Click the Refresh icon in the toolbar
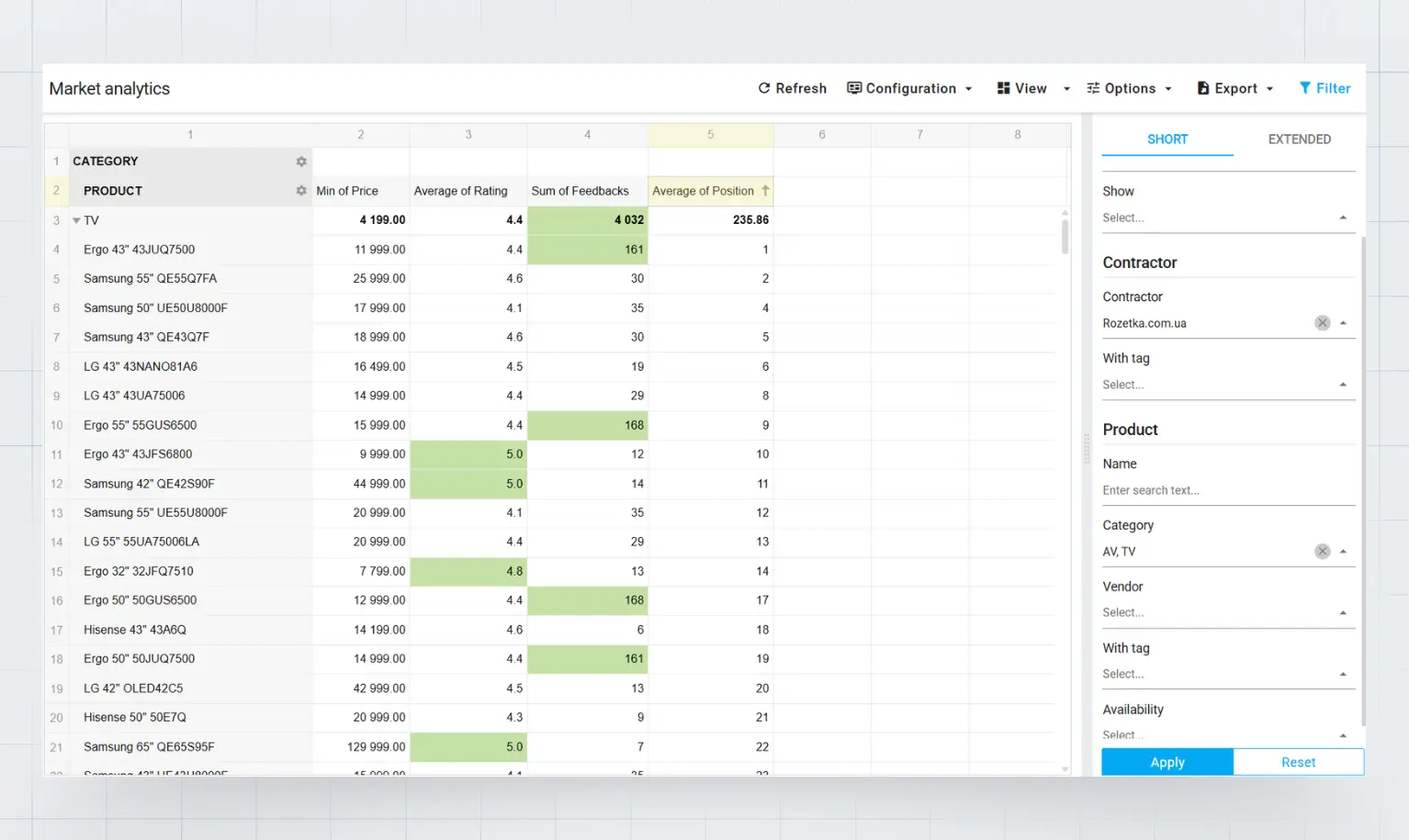The width and height of the screenshot is (1409, 840). point(764,88)
